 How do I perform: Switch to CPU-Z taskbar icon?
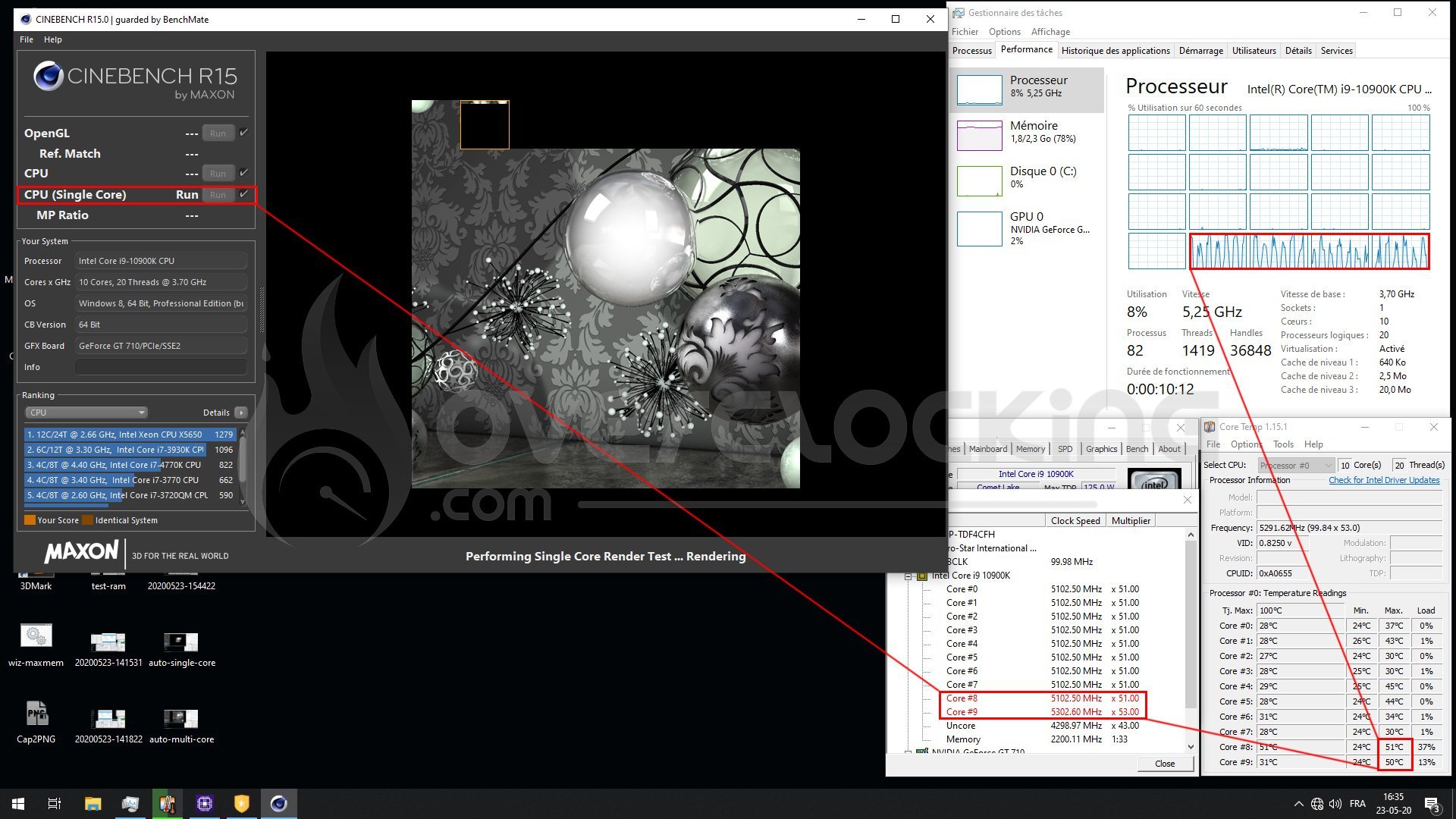coord(204,804)
